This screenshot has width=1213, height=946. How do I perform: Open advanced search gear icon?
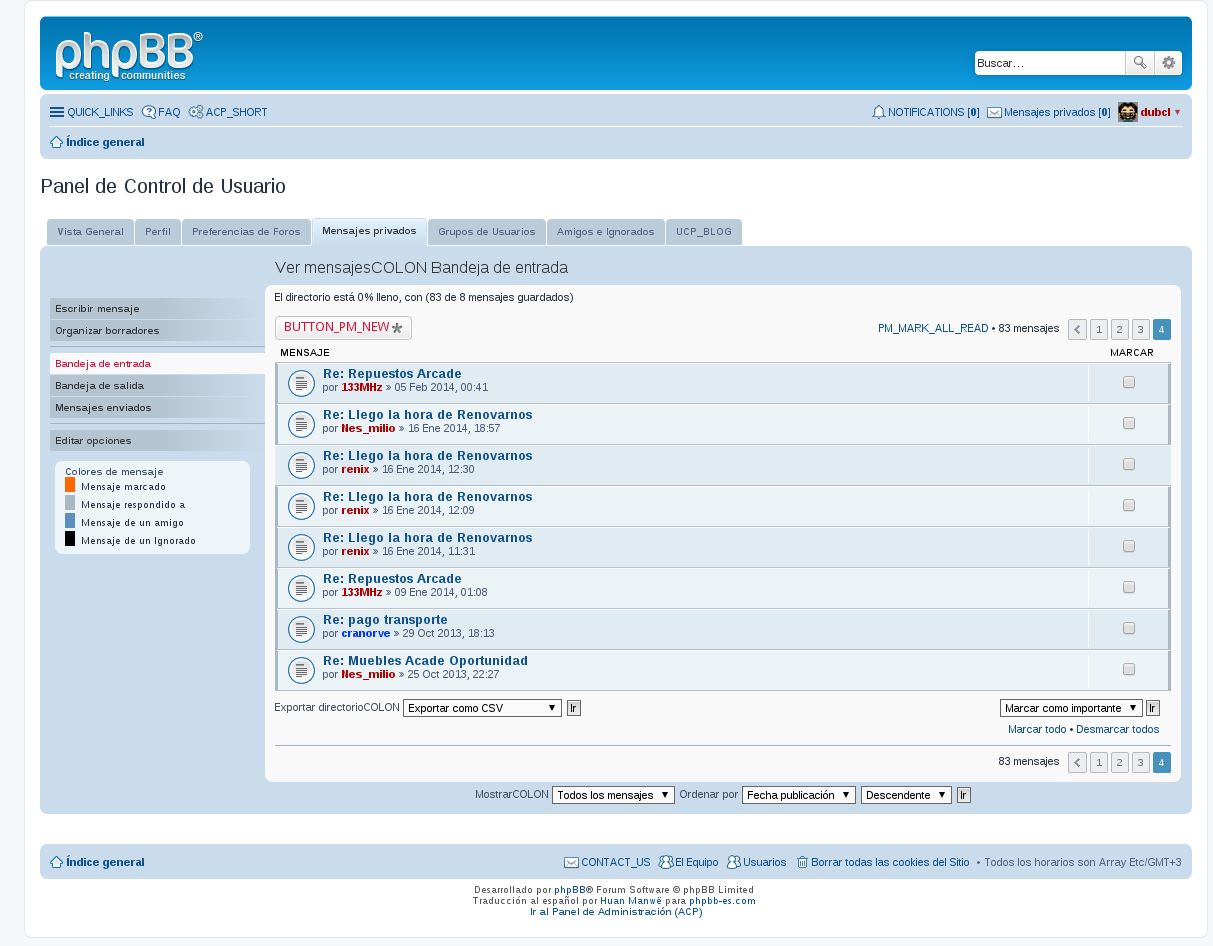click(x=1168, y=63)
